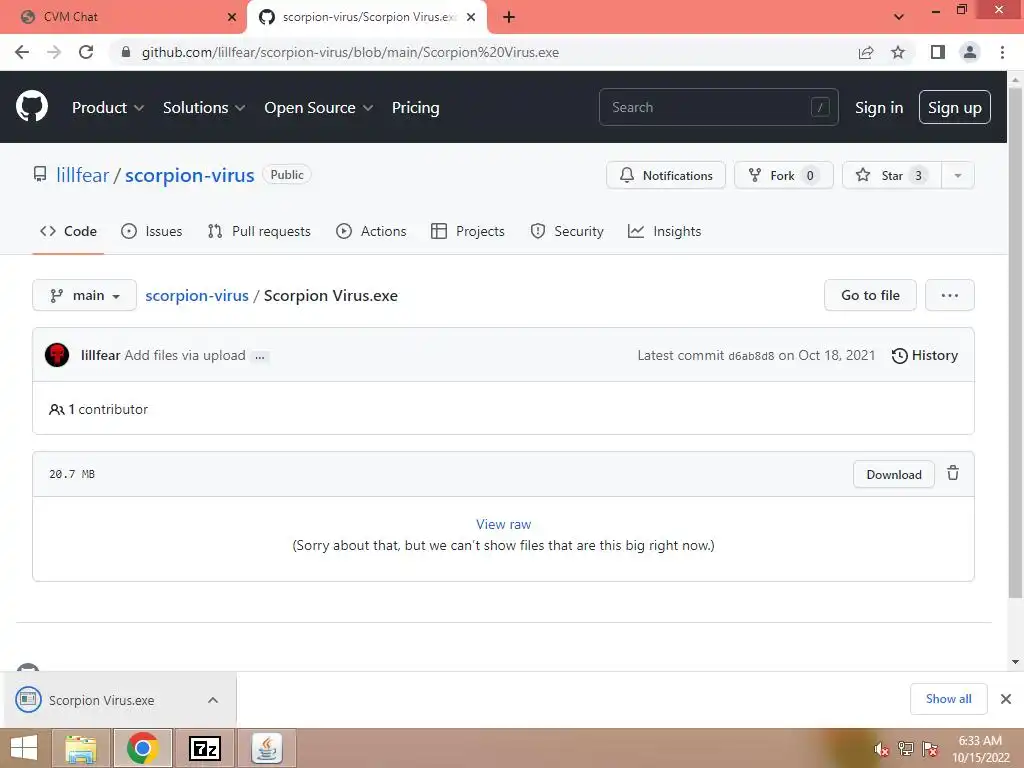Click the padlock site info icon

pos(126,52)
